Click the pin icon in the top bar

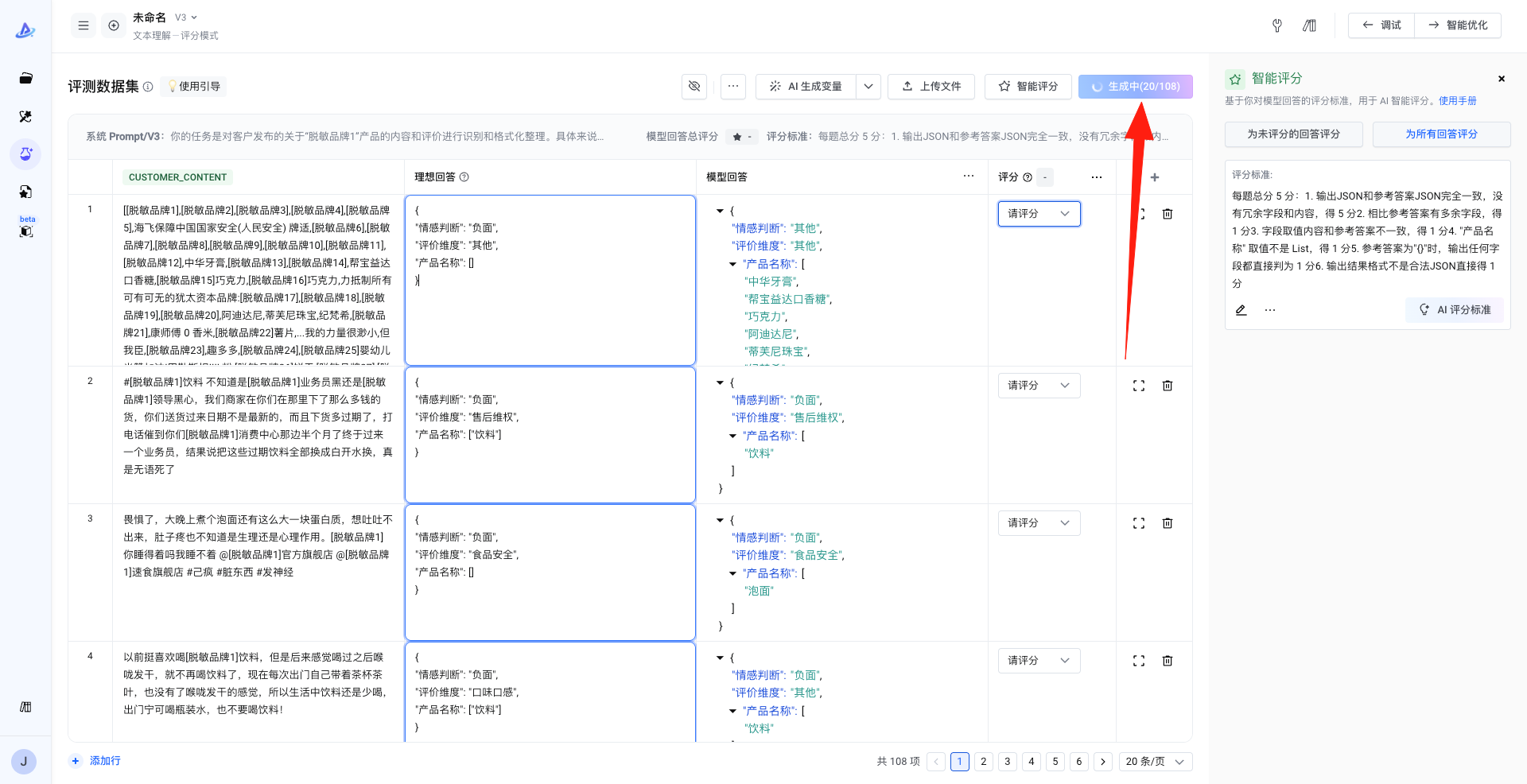[1277, 25]
